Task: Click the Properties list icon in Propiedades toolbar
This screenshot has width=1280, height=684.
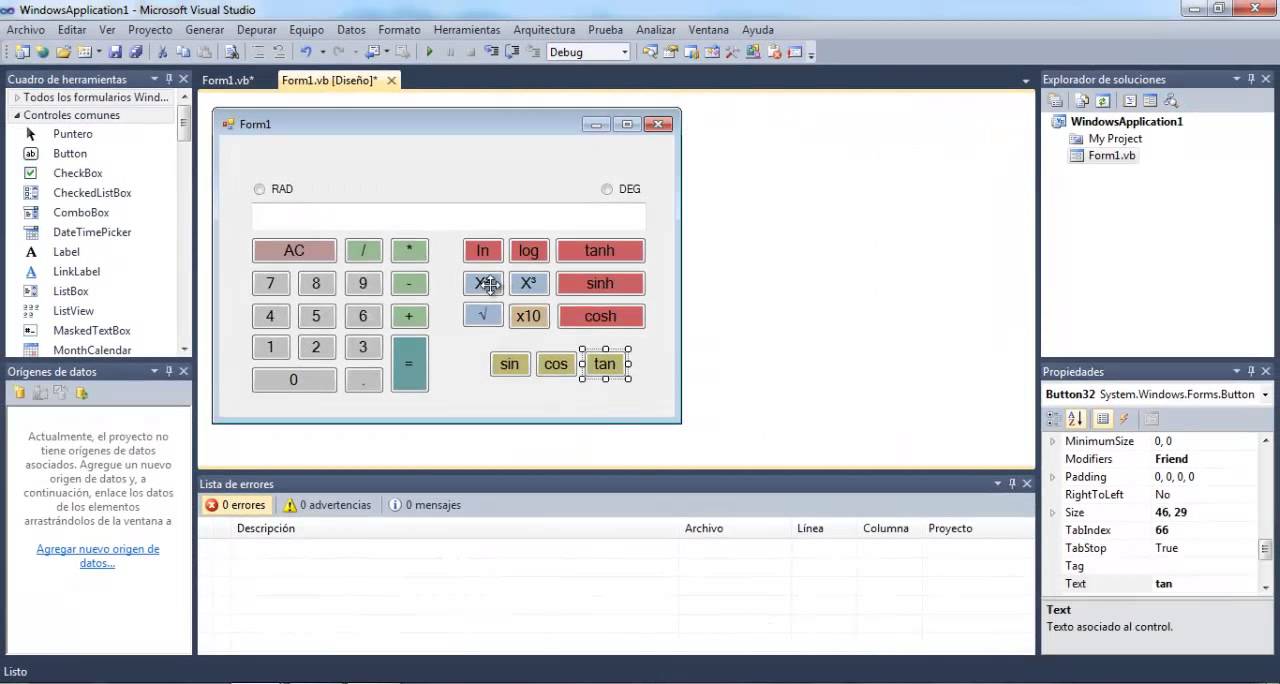Action: 1102,419
